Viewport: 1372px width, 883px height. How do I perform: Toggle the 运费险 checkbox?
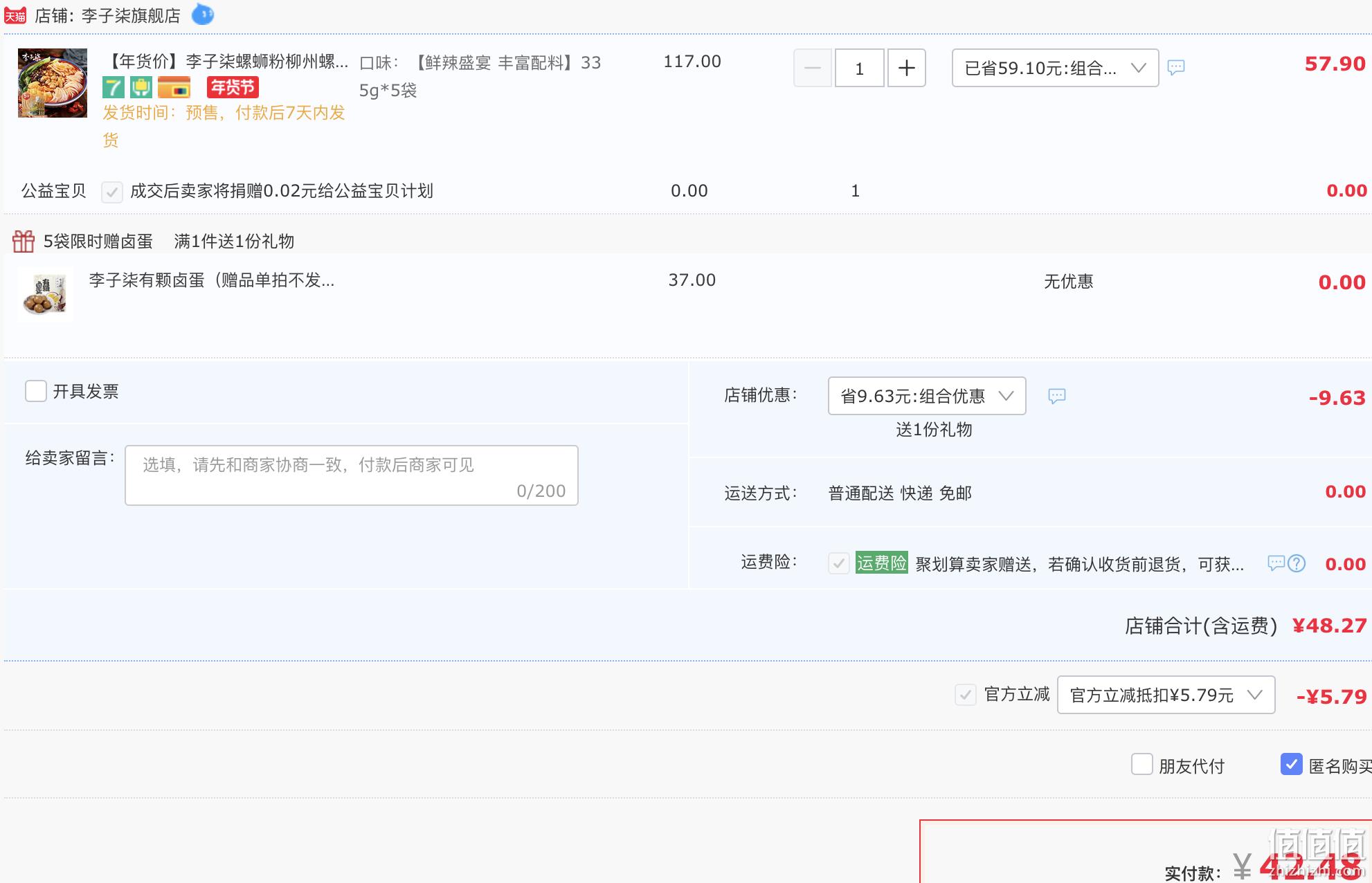[x=839, y=563]
